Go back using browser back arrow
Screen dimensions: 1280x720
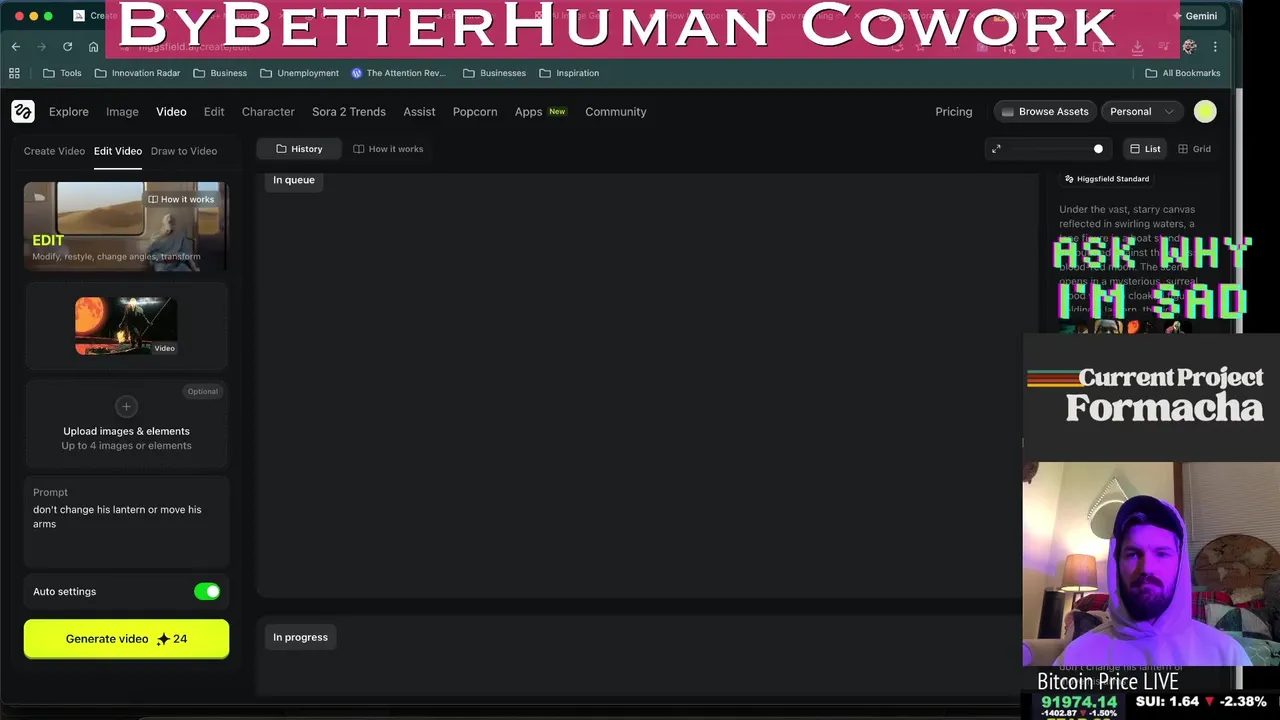coord(16,47)
